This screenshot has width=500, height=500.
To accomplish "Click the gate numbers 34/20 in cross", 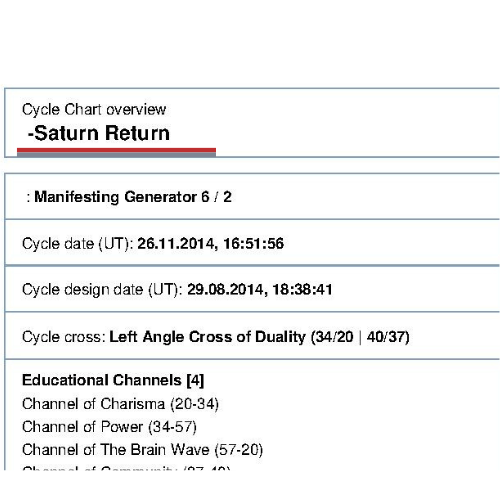I will pos(334,337).
